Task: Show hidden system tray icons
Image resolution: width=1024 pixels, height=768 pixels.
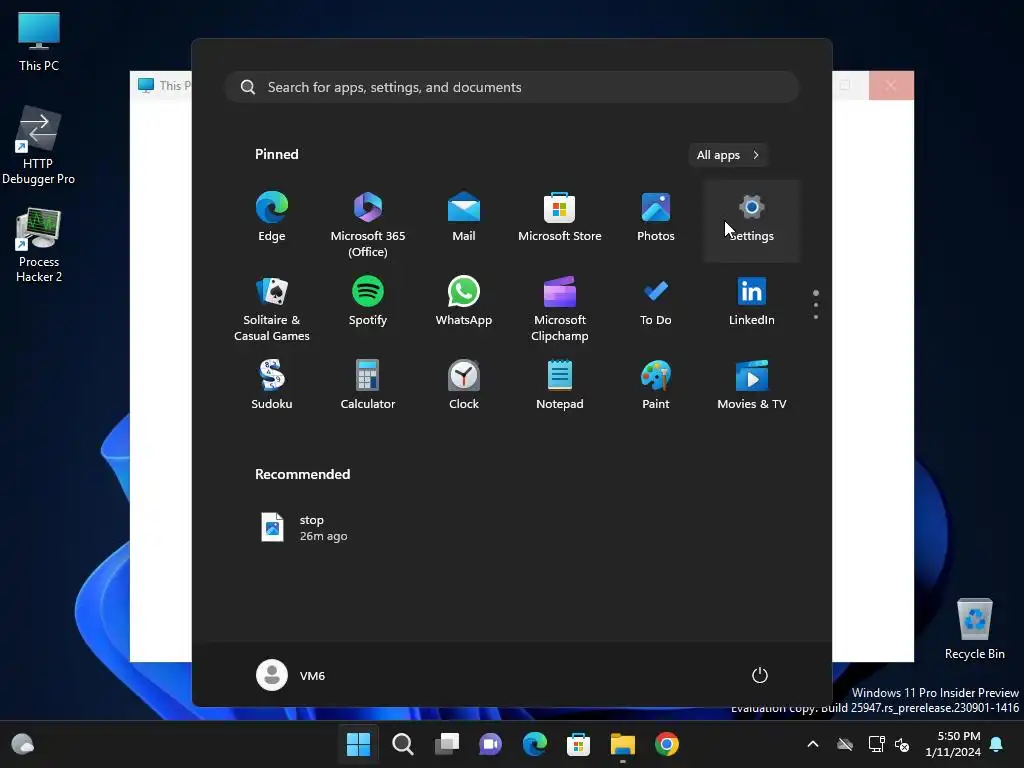Action: 813,744
